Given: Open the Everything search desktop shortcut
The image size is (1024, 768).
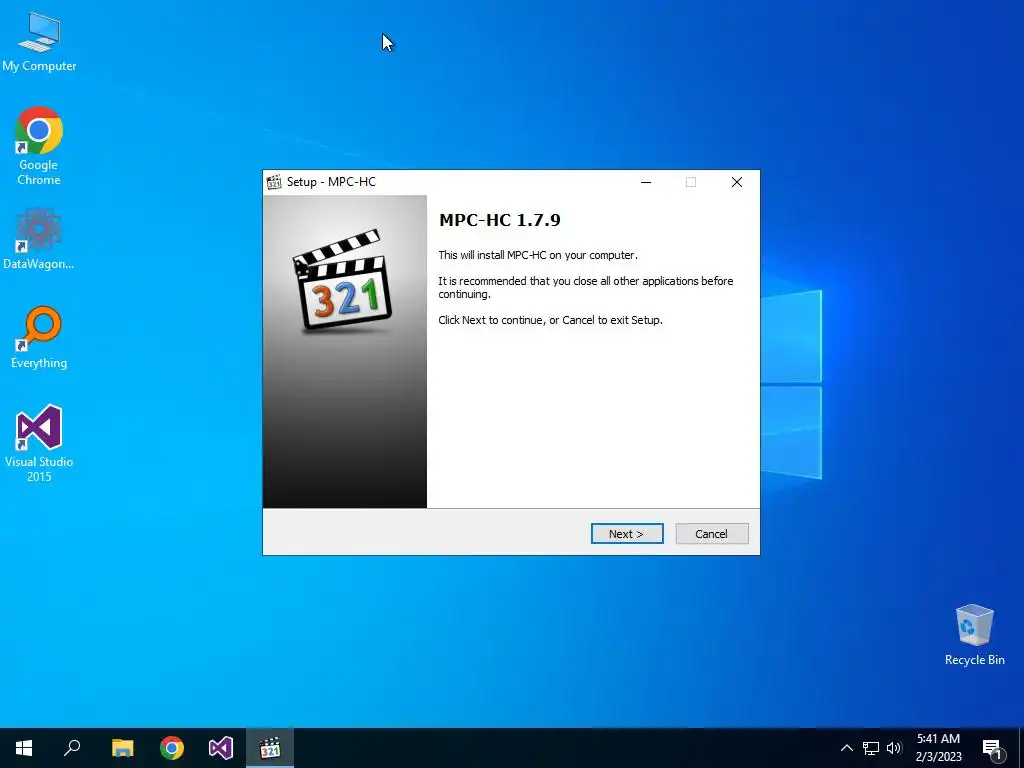Looking at the screenshot, I should [39, 337].
